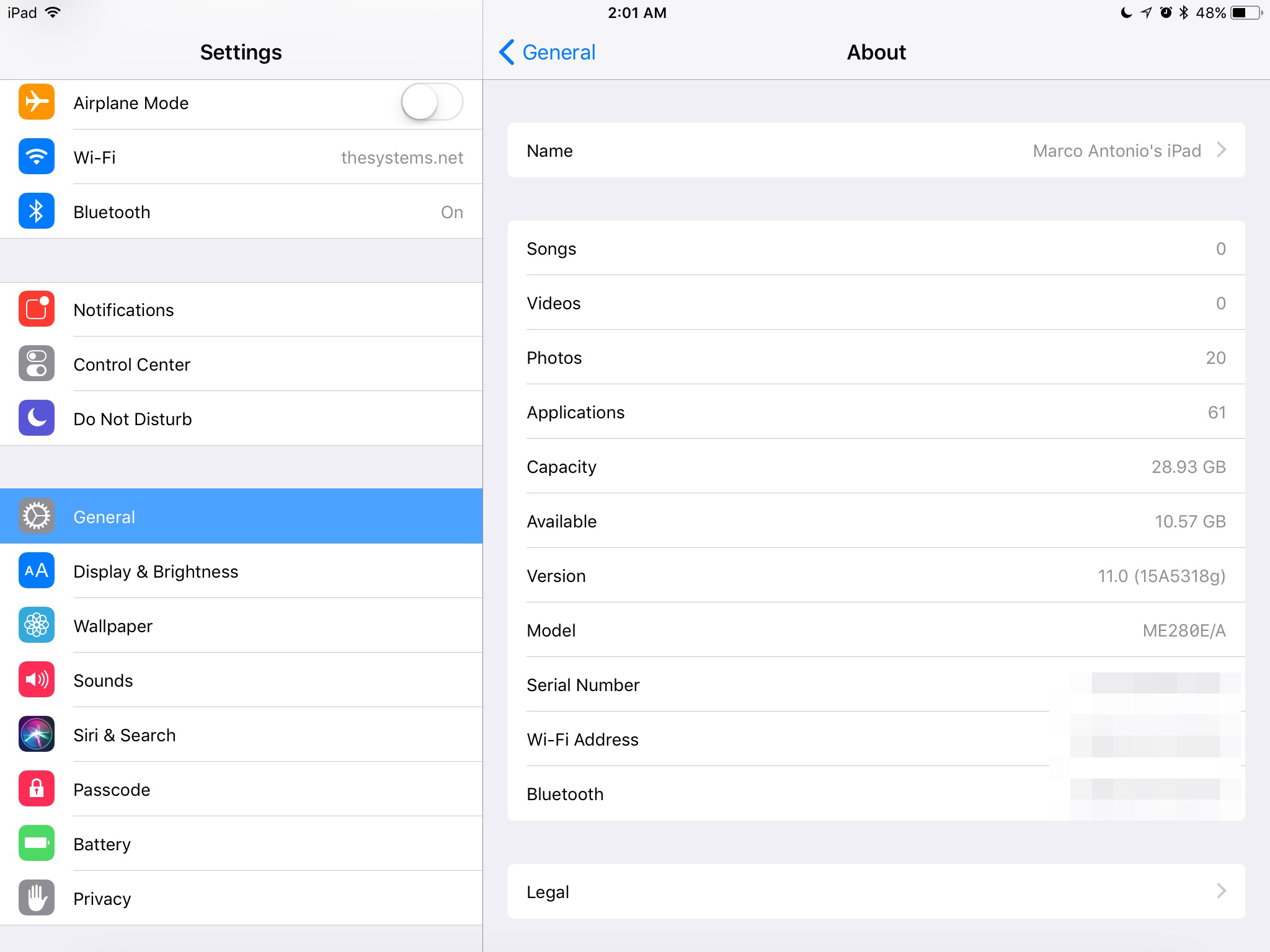Tap the Serial Number row

click(x=876, y=685)
